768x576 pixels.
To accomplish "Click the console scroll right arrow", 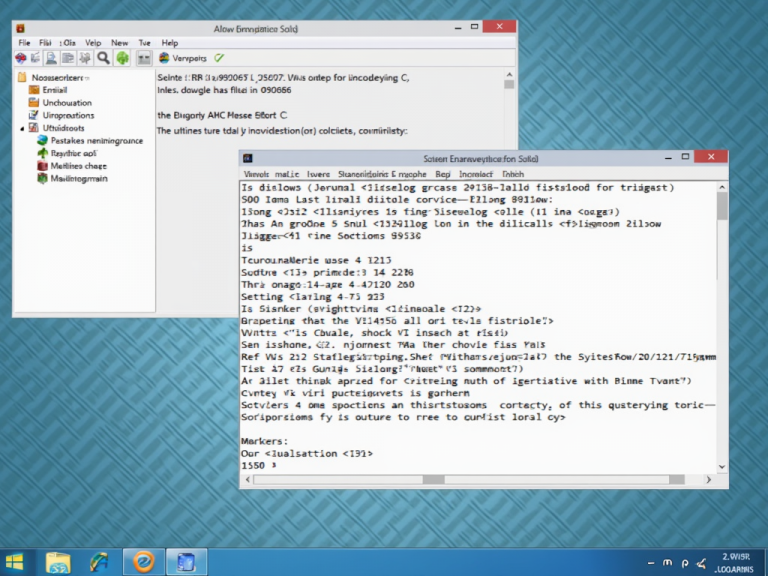I will 708,480.
